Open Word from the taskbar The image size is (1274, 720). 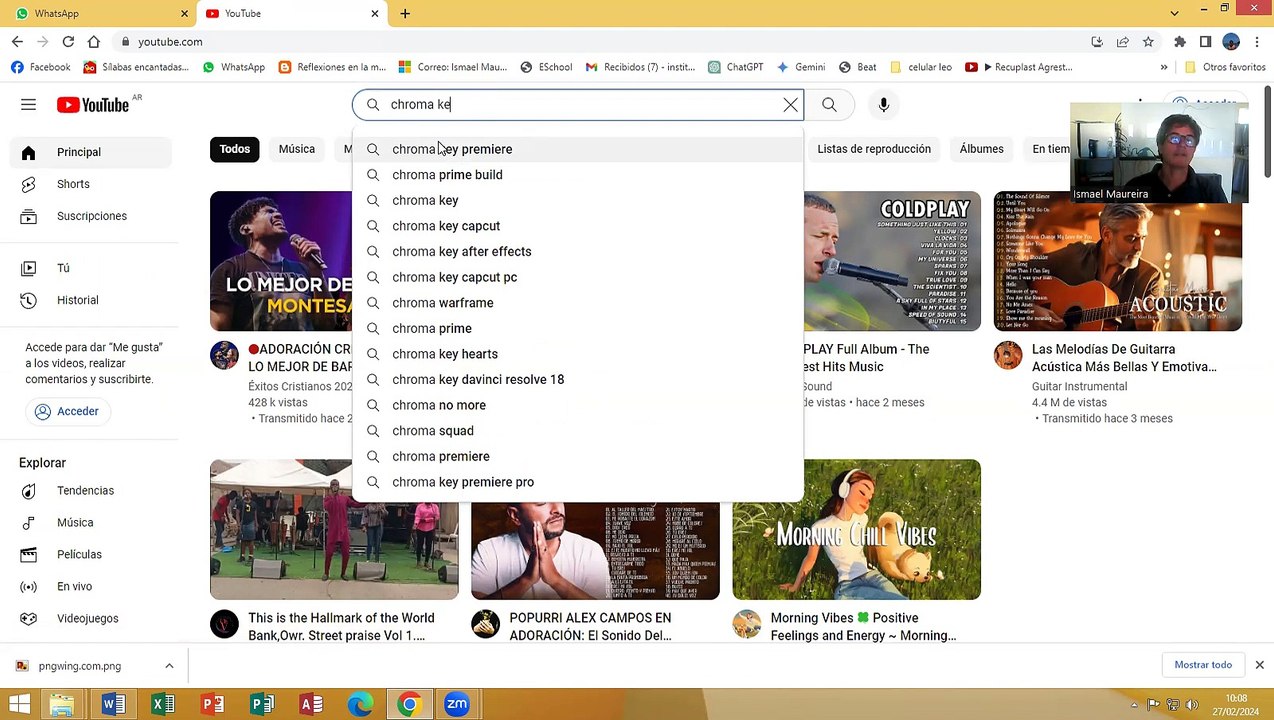pos(113,704)
